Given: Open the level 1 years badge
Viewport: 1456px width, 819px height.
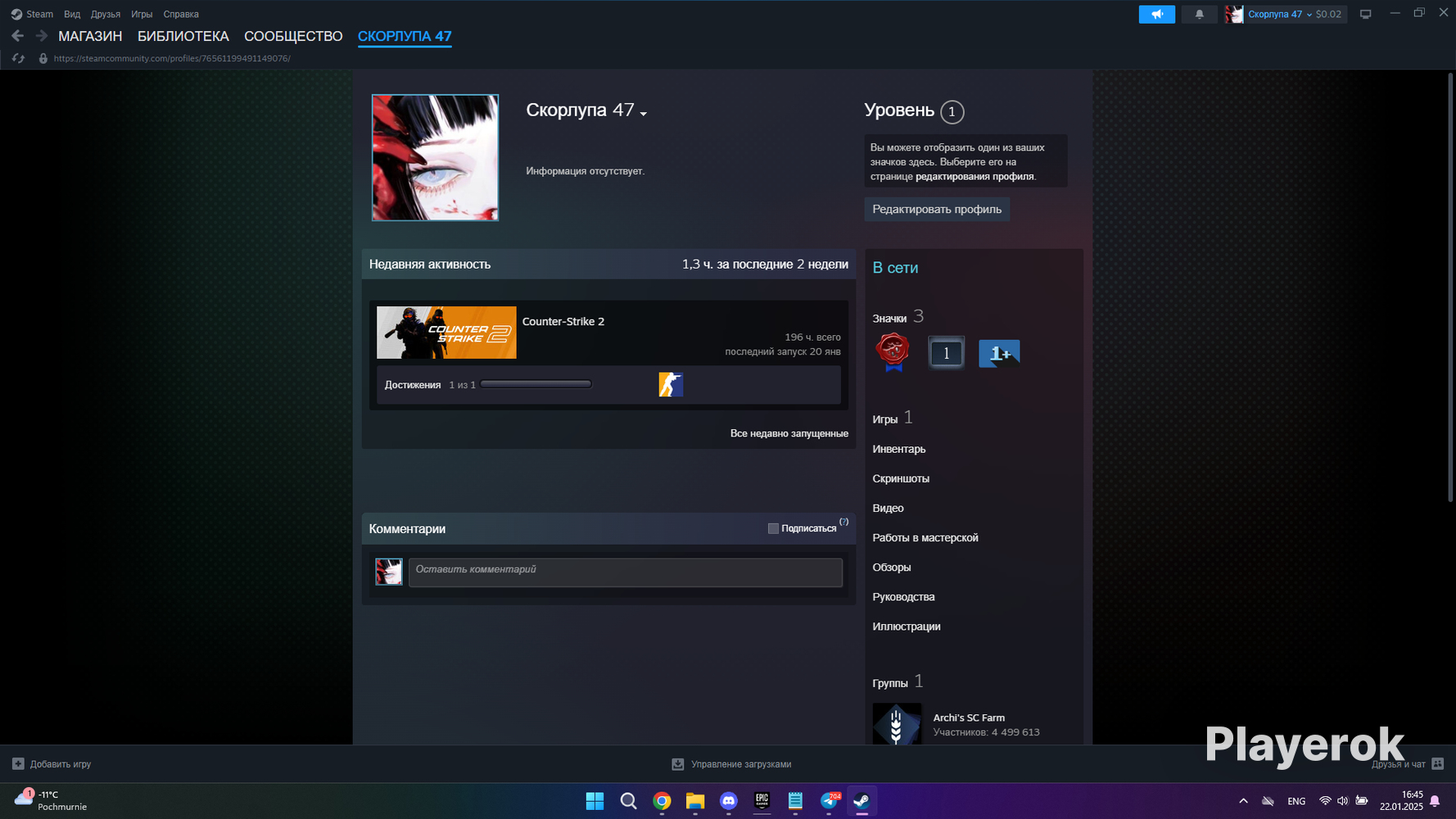Looking at the screenshot, I should (x=946, y=353).
